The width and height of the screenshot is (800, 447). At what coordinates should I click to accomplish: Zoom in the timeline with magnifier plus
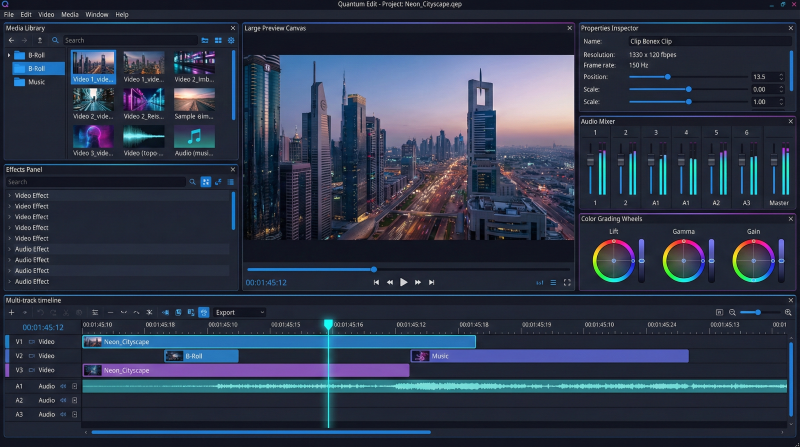(788, 312)
